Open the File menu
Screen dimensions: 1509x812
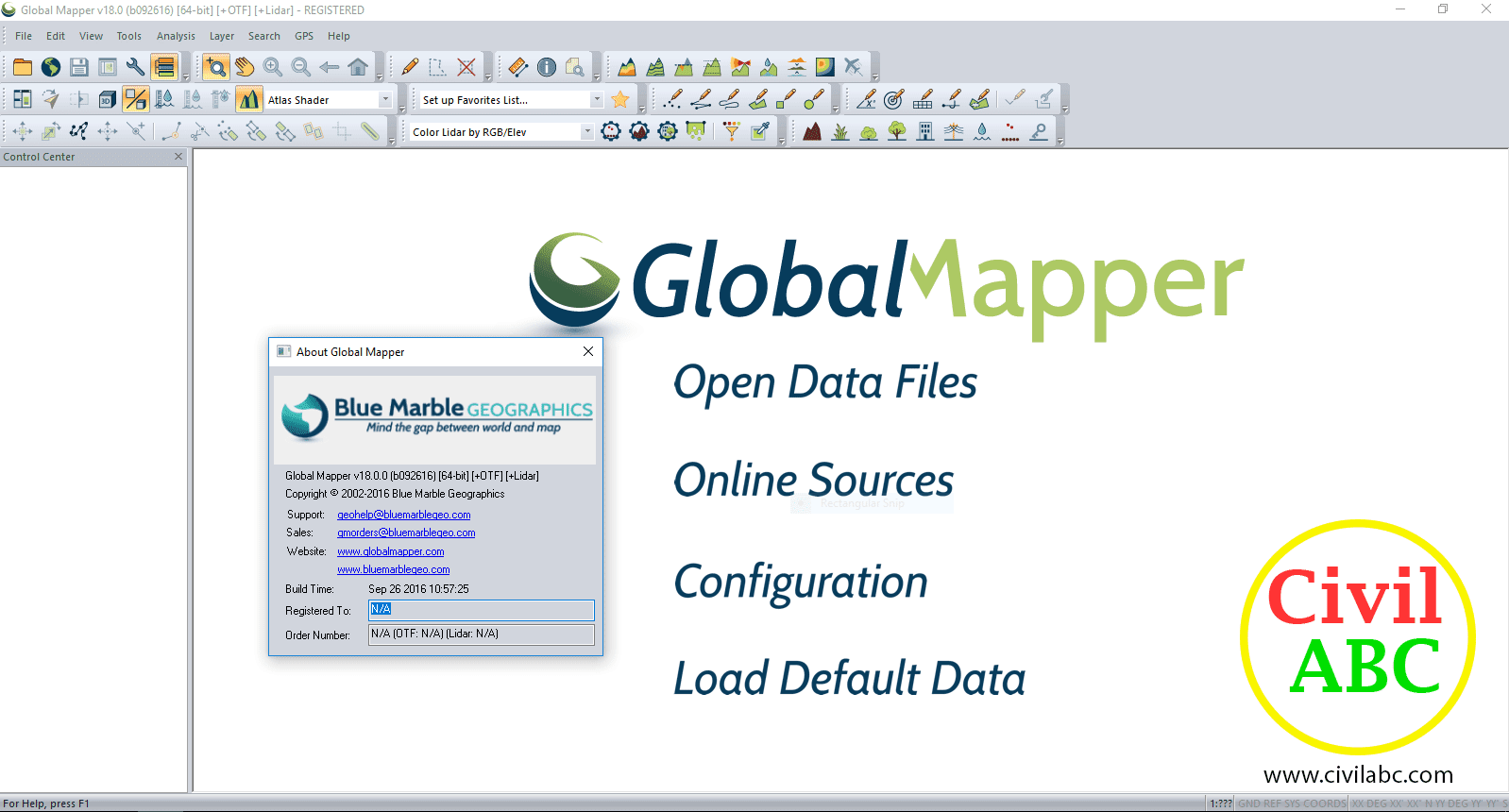(24, 36)
